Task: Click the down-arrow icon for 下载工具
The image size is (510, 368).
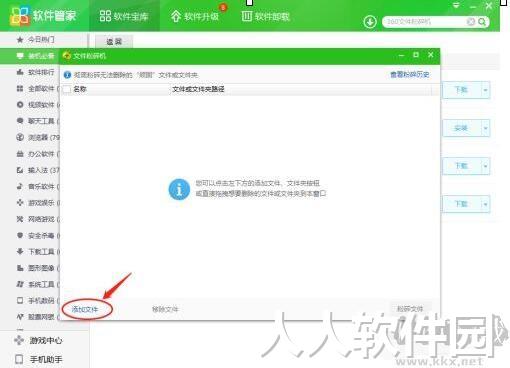Action: (x=20, y=251)
